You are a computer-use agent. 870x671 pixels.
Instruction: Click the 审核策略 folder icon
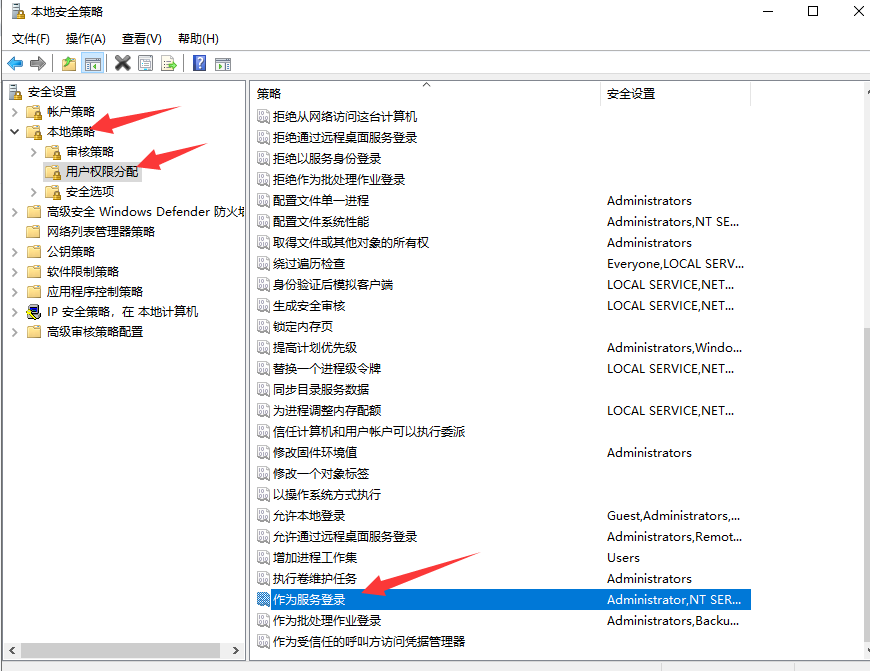coord(53,152)
